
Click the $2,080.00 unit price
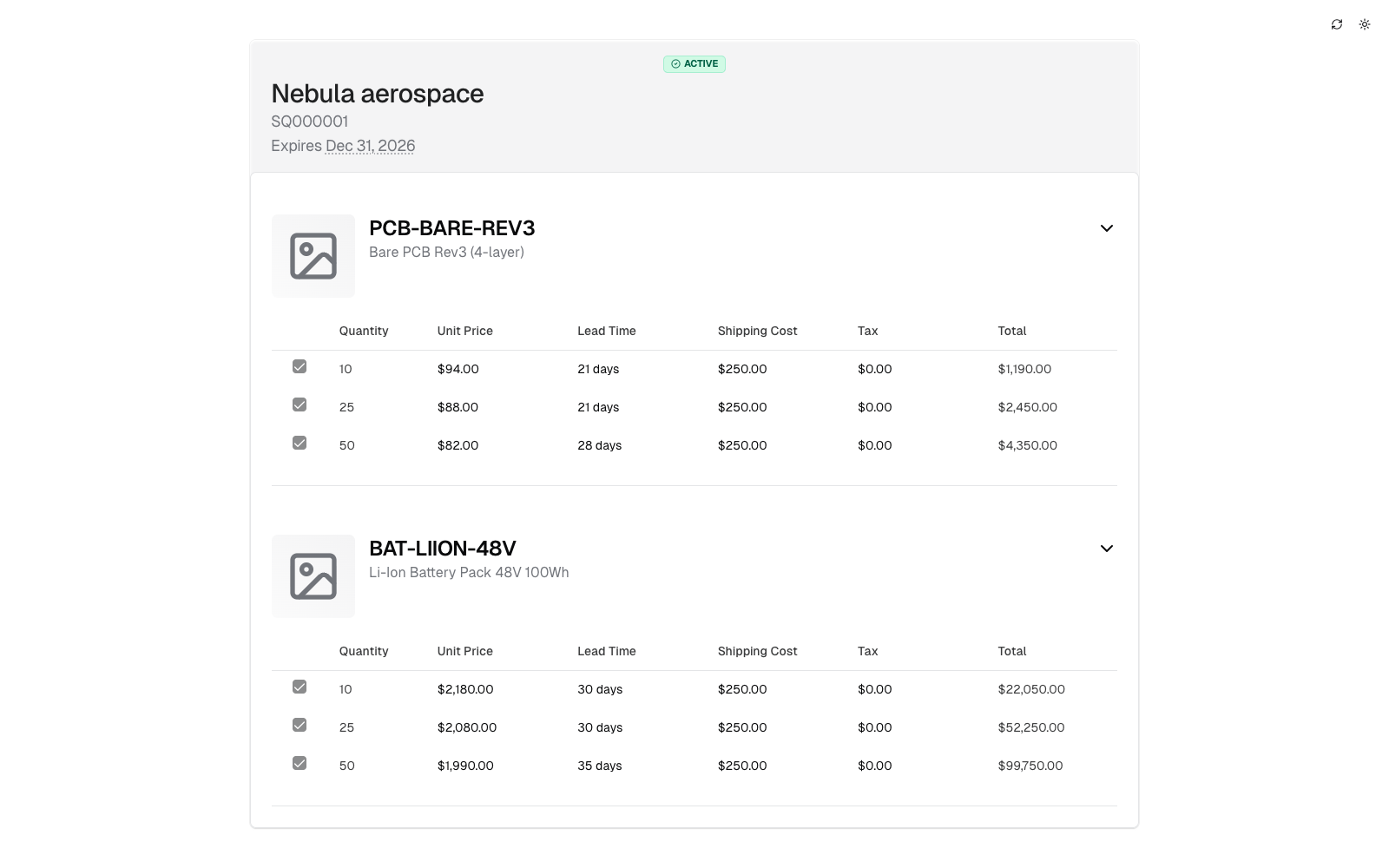(x=467, y=727)
